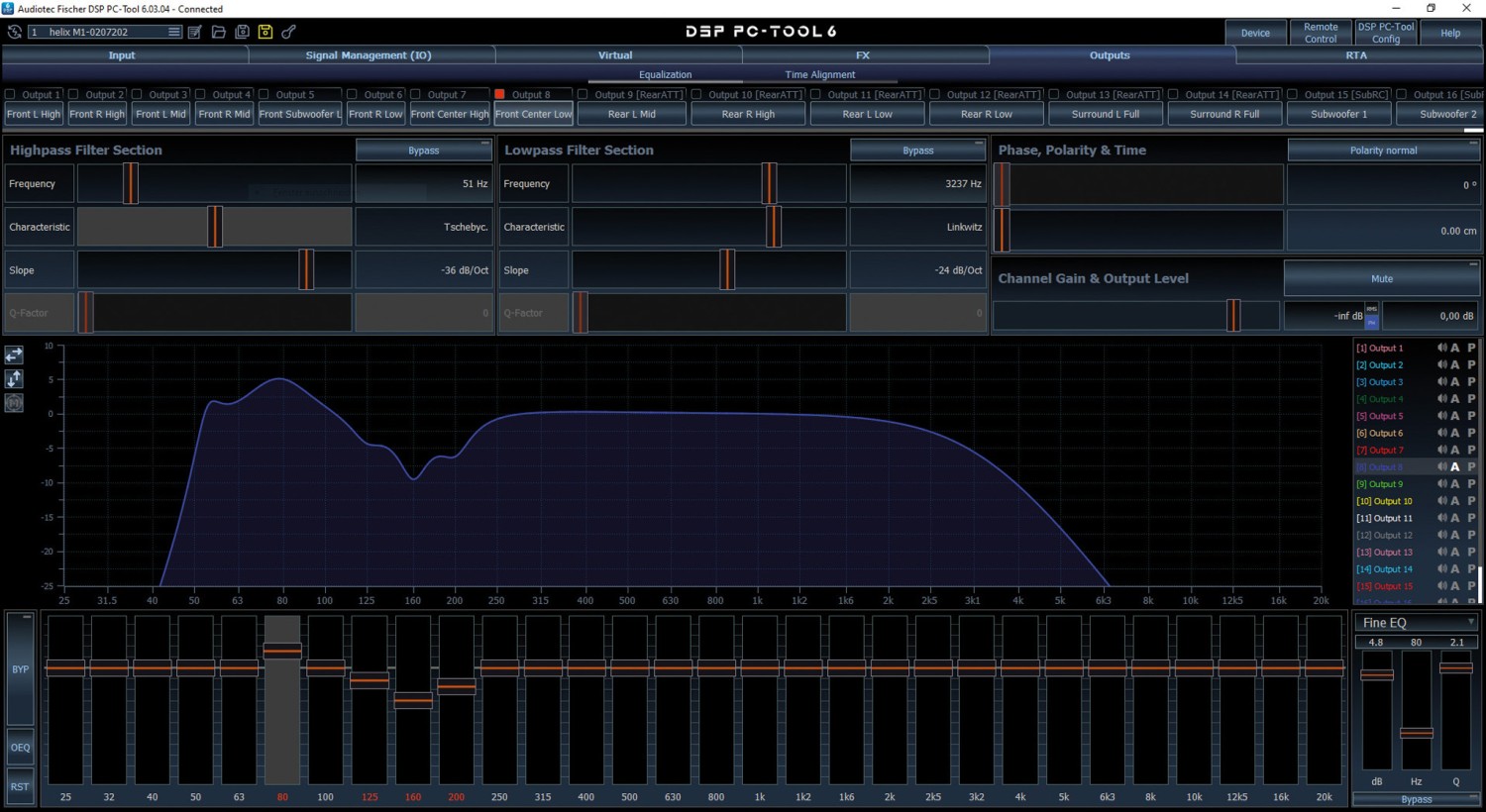Select the Front L High channel button

coord(34,114)
